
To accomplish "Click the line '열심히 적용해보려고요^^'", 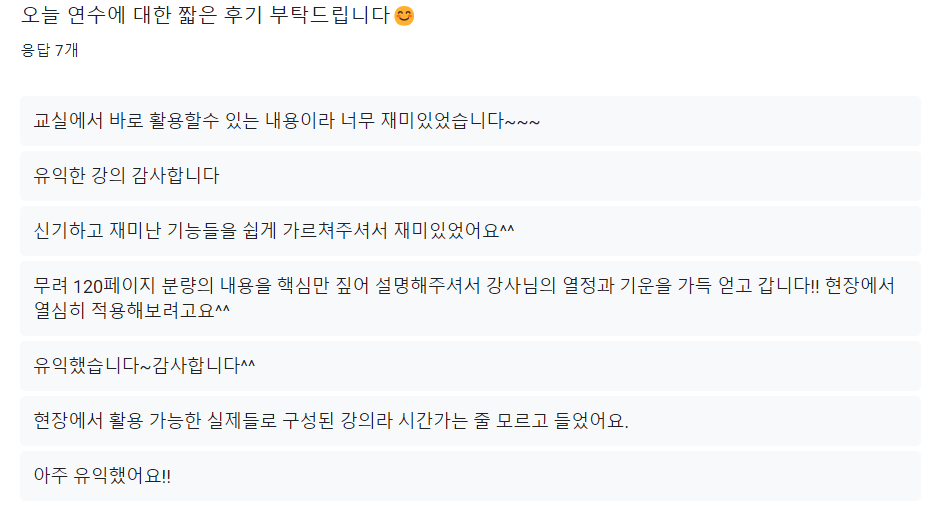I will [x=132, y=310].
